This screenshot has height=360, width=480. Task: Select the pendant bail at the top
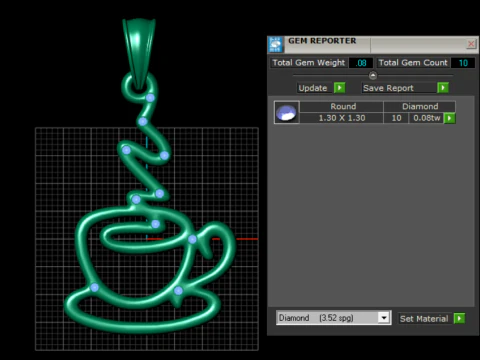[139, 53]
